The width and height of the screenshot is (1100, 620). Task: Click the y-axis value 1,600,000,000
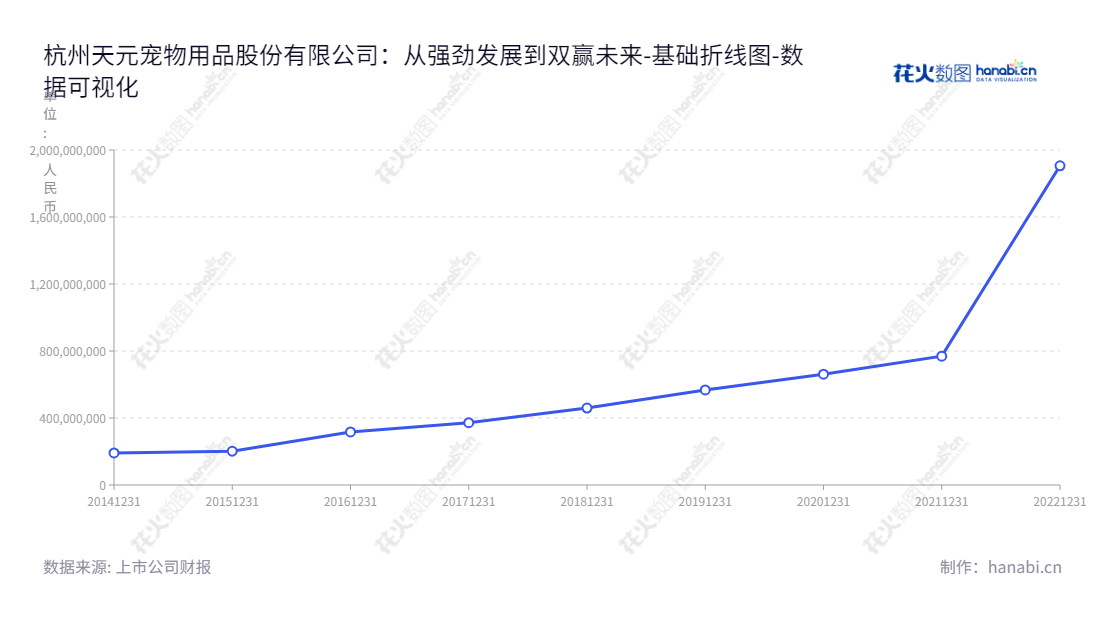tap(68, 217)
